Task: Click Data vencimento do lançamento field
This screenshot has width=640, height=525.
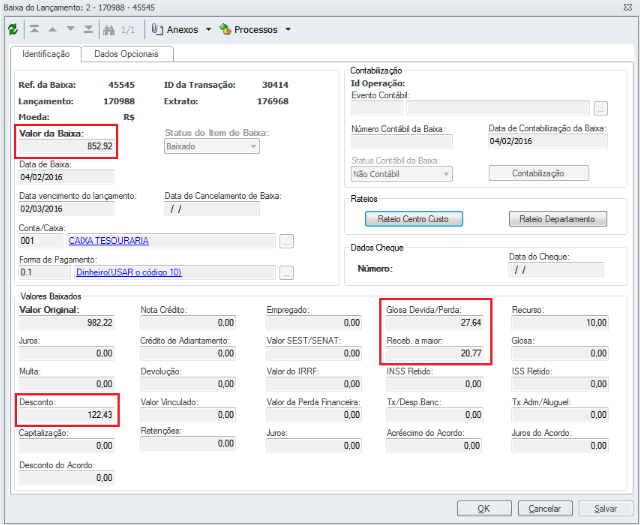Action: tap(67, 209)
